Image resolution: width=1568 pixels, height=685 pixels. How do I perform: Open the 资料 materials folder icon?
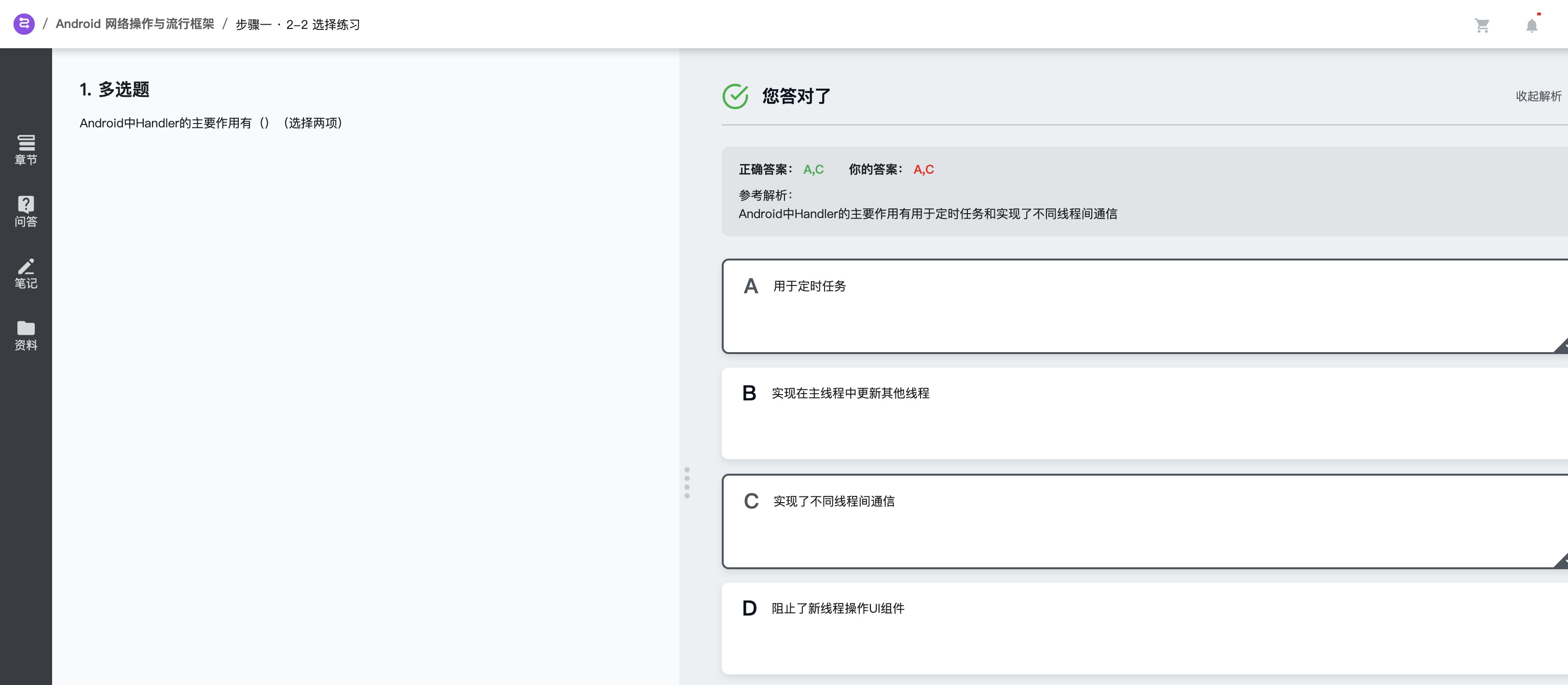click(26, 336)
